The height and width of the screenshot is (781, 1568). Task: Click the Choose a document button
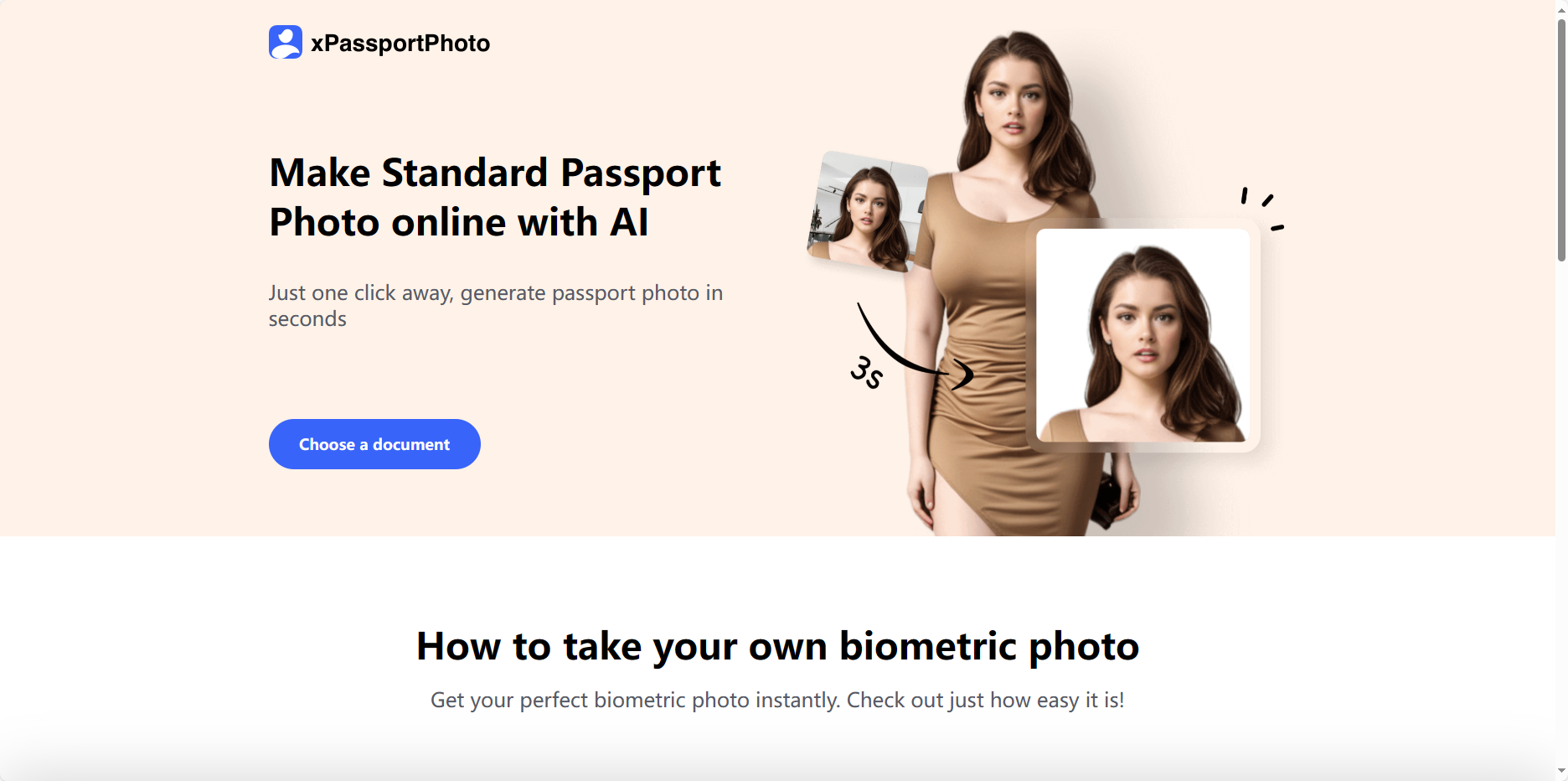coord(374,444)
